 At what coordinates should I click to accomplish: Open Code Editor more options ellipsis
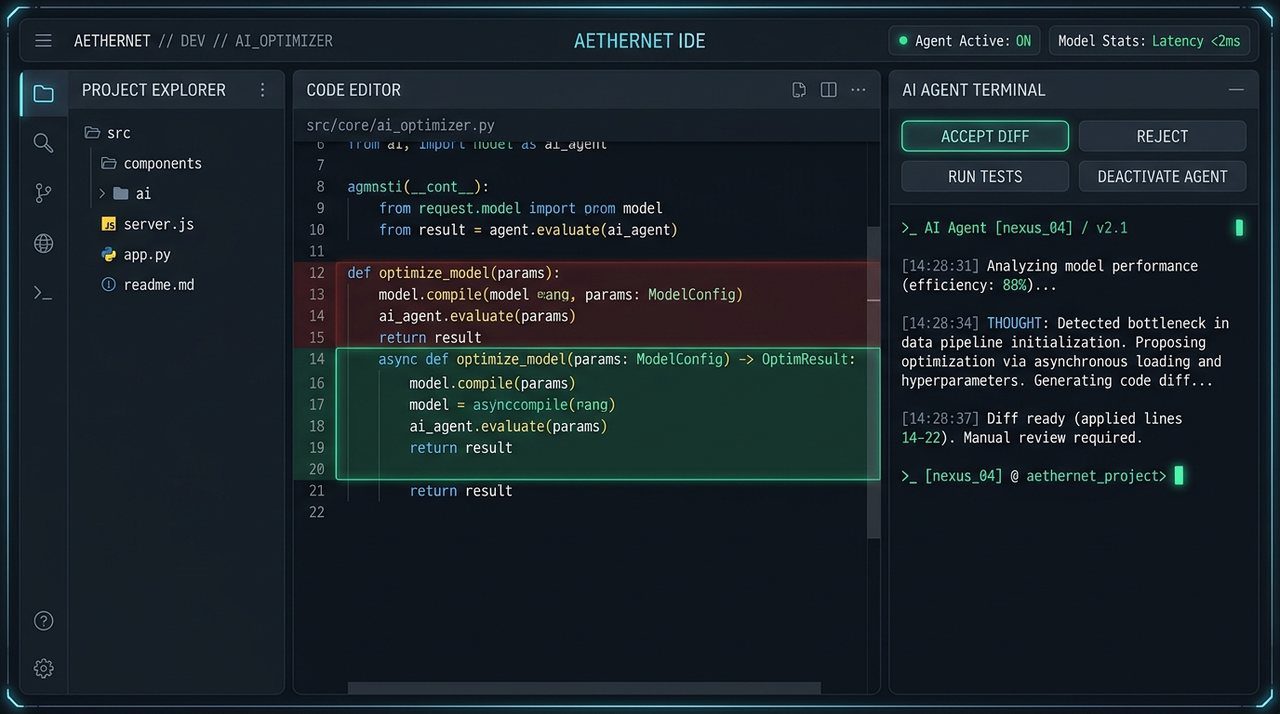tap(858, 90)
